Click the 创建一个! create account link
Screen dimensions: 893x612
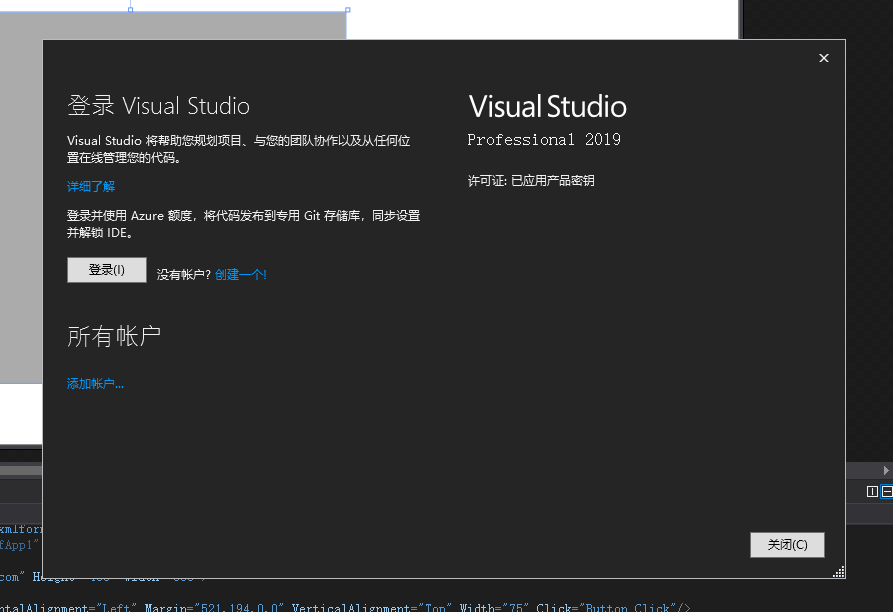click(240, 274)
